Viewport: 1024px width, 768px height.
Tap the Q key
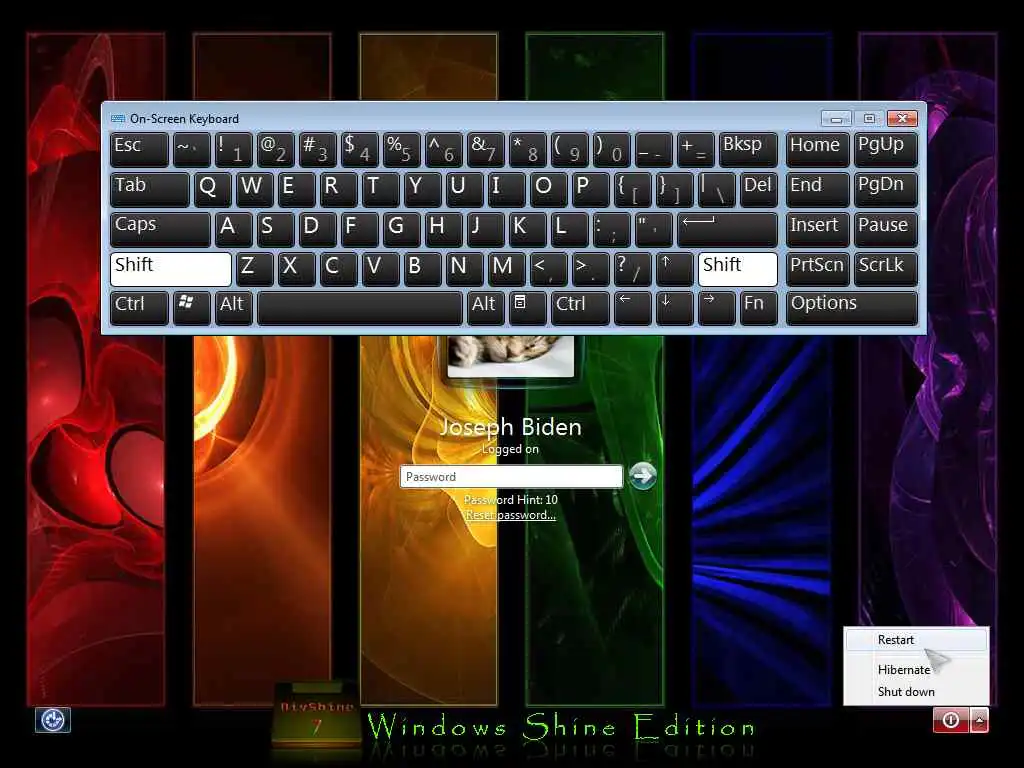(212, 189)
